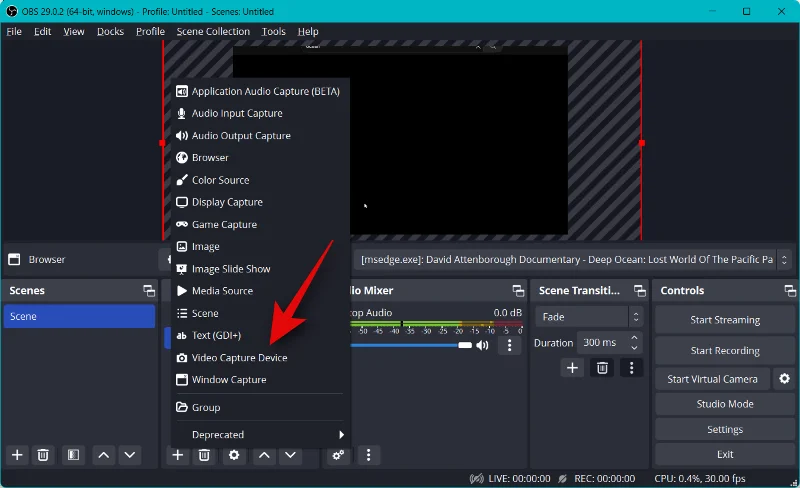Open the File menu
800x488 pixels.
point(14,32)
